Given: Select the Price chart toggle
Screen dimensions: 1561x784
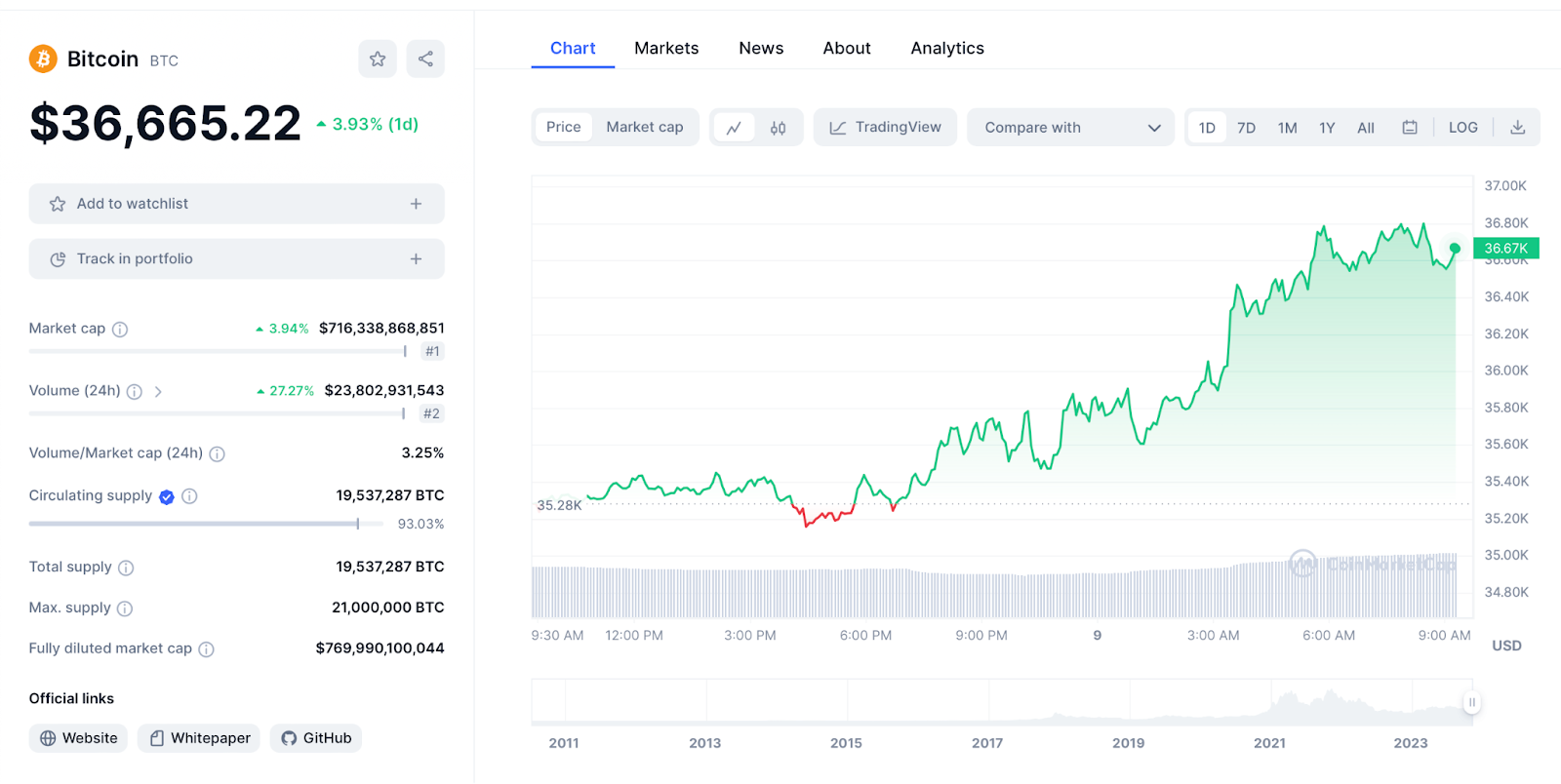Looking at the screenshot, I should 563,128.
